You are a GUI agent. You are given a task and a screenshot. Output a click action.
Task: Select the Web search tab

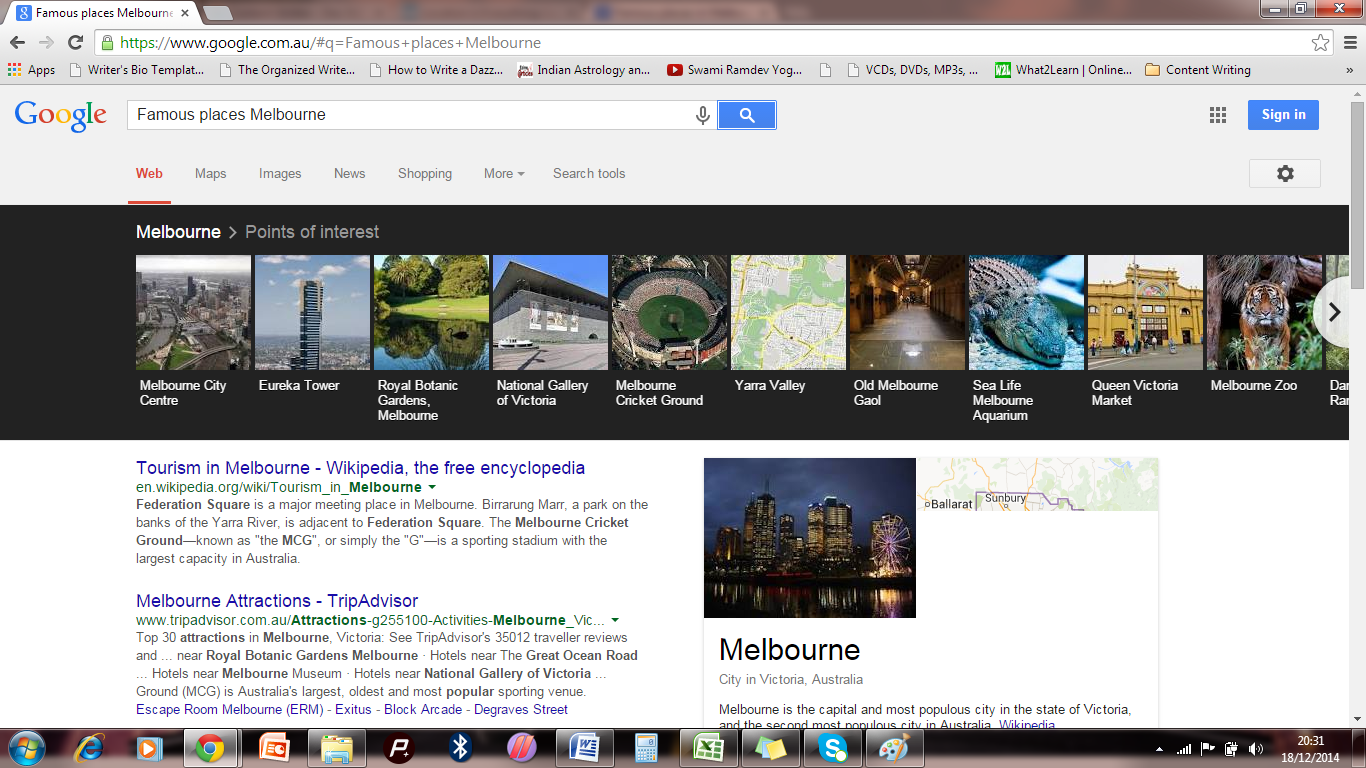point(149,173)
